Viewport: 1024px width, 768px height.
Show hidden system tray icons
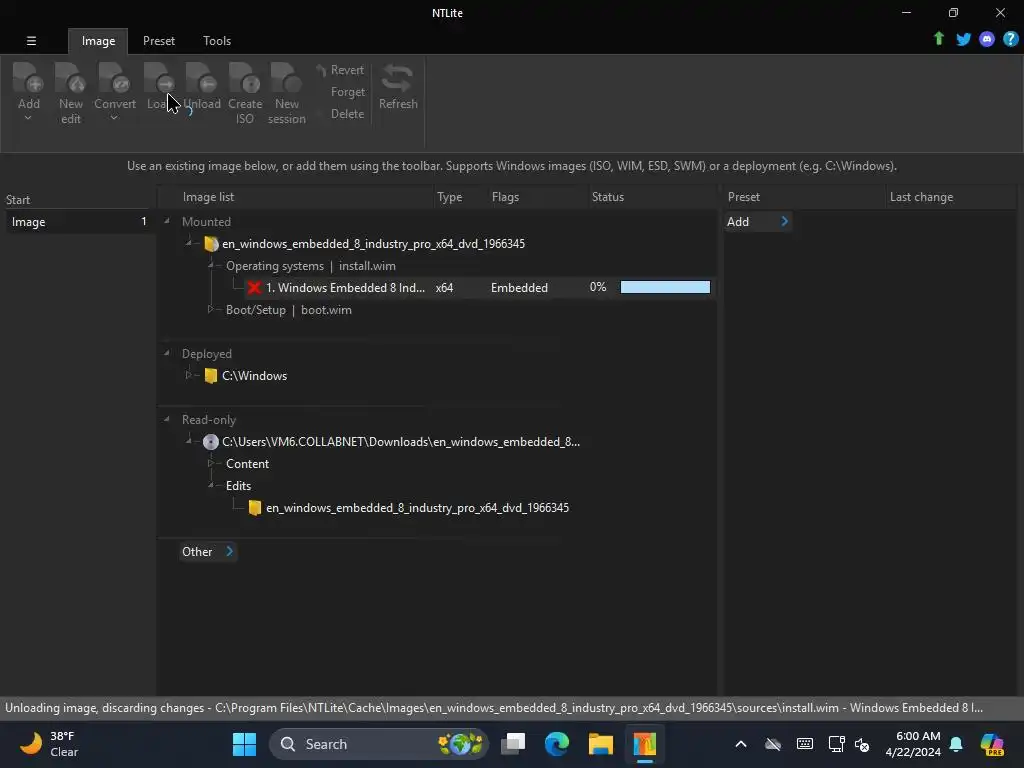click(x=741, y=744)
